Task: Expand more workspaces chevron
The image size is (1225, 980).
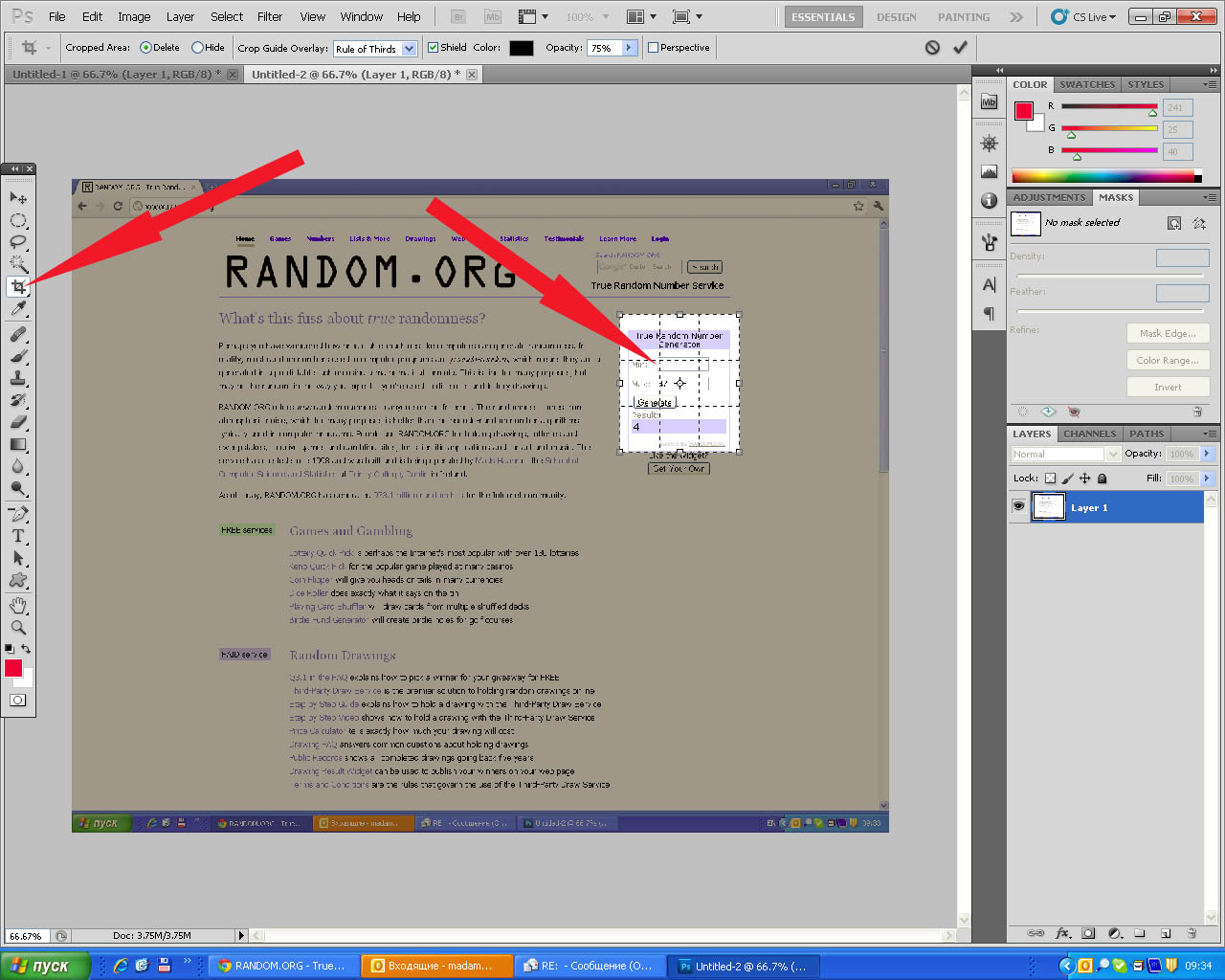Action: pos(1016,17)
